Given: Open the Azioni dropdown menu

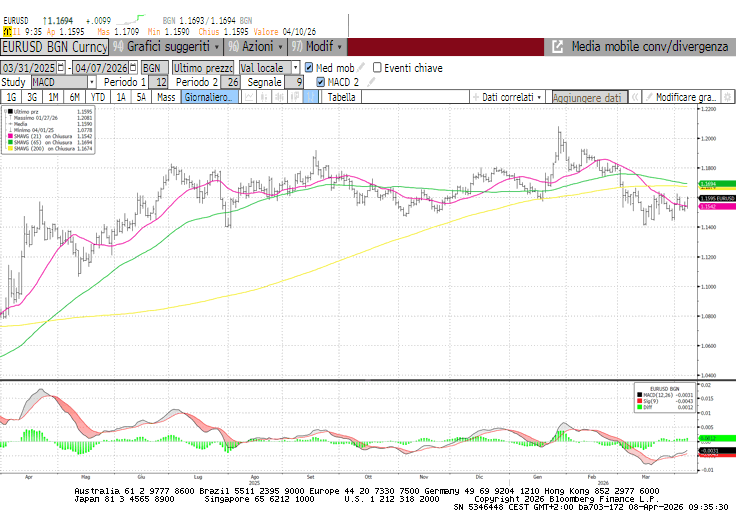Looking at the screenshot, I should (256, 46).
